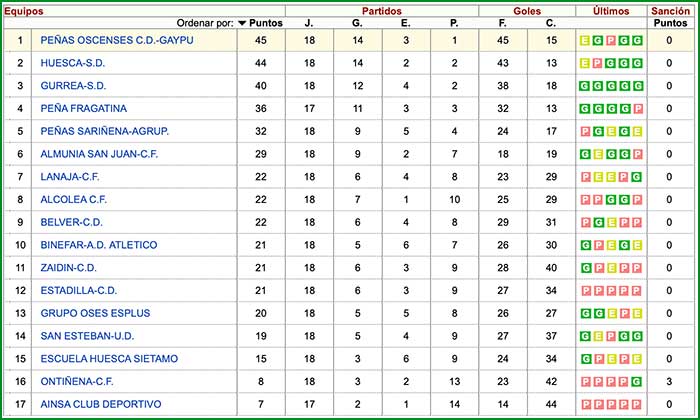Open the Estadilla-C.D. team link
Viewport: 700px width, 420px height.
(78, 290)
